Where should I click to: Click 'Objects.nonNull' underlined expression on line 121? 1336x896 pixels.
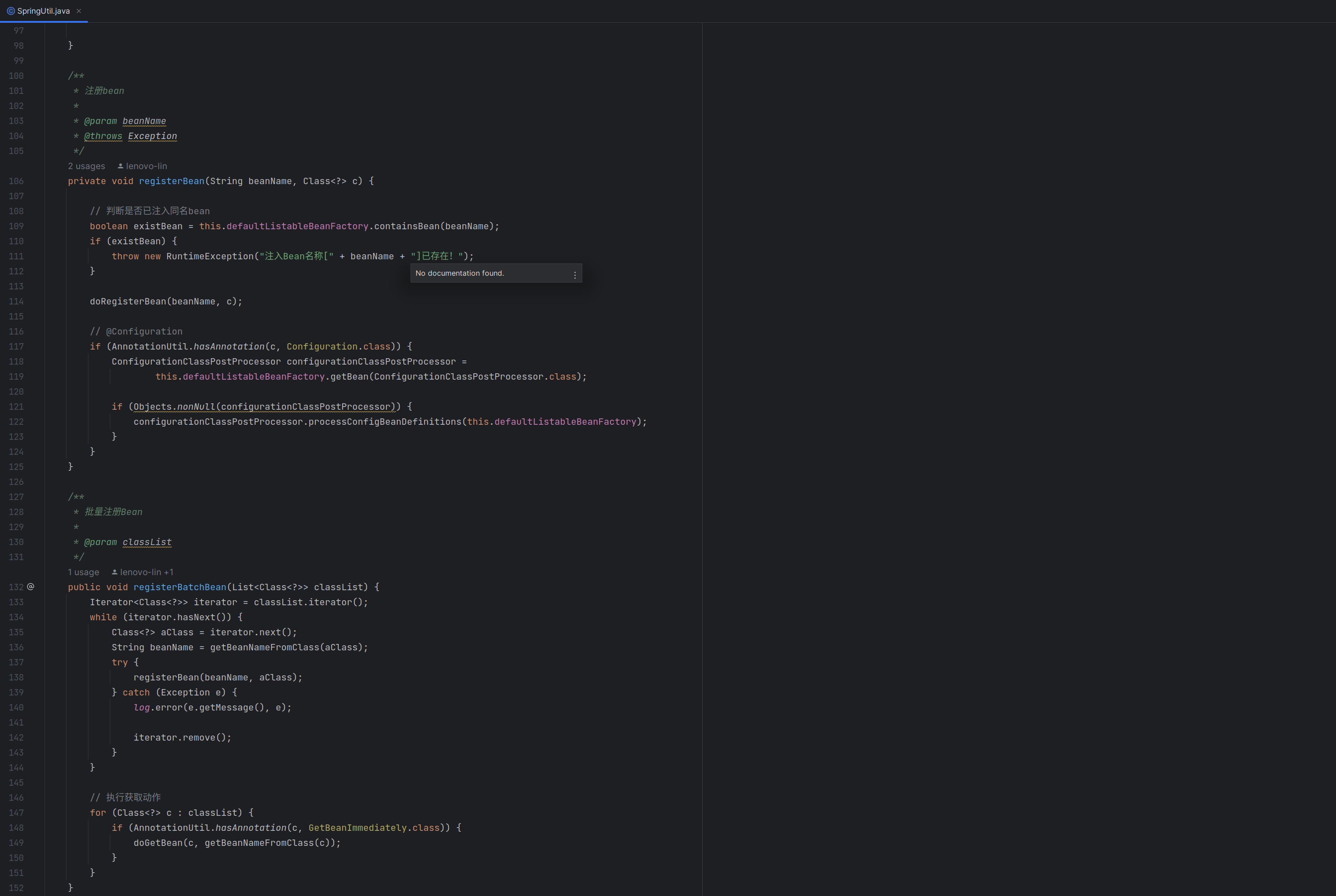(x=264, y=407)
